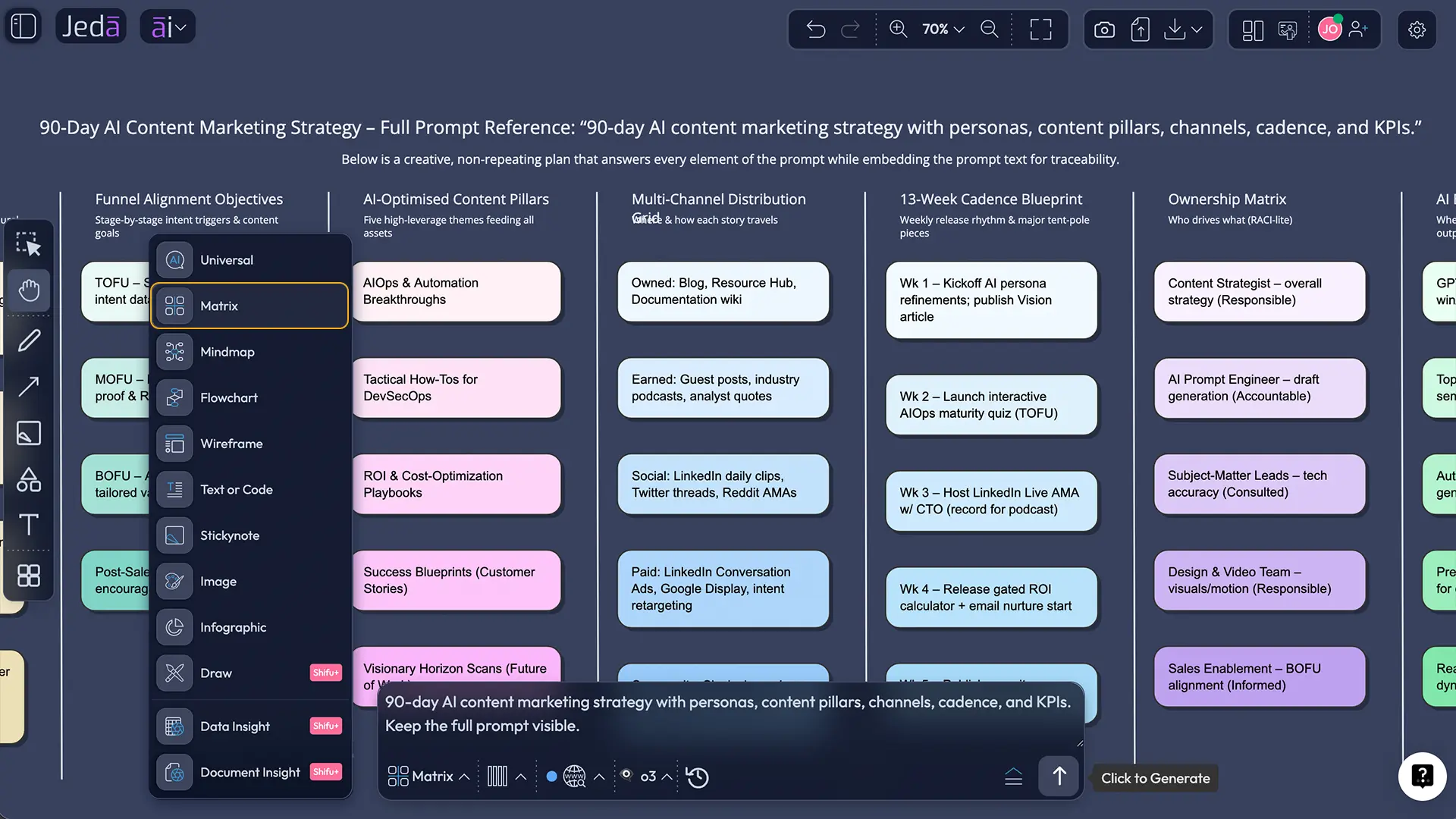Screen dimensions: 1456x819
Task: Zoom in with magnifier plus icon
Action: (x=898, y=29)
